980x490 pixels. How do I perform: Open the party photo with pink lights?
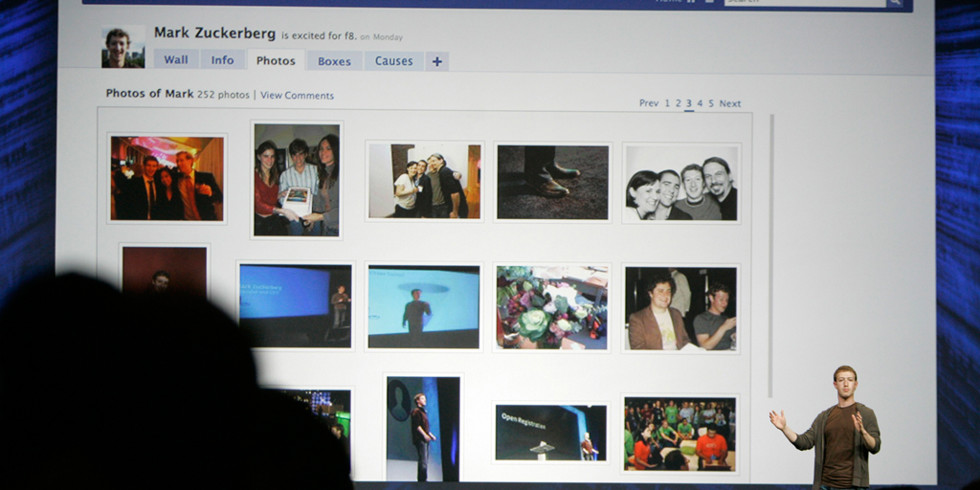tap(167, 178)
